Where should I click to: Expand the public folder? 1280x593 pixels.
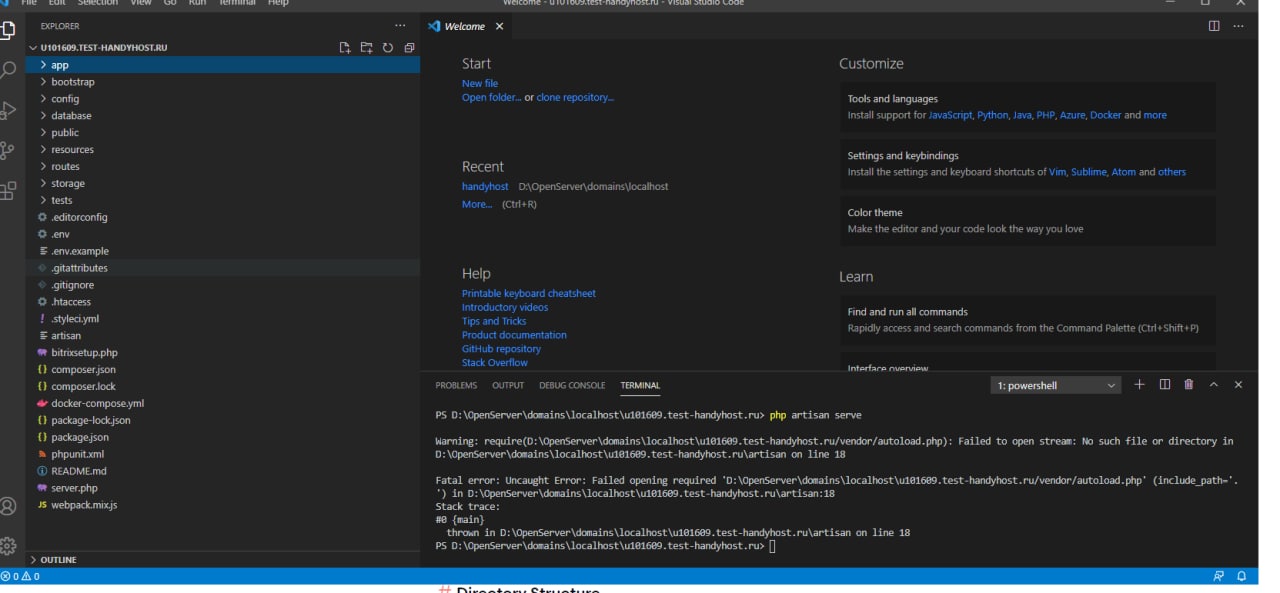[222, 133]
